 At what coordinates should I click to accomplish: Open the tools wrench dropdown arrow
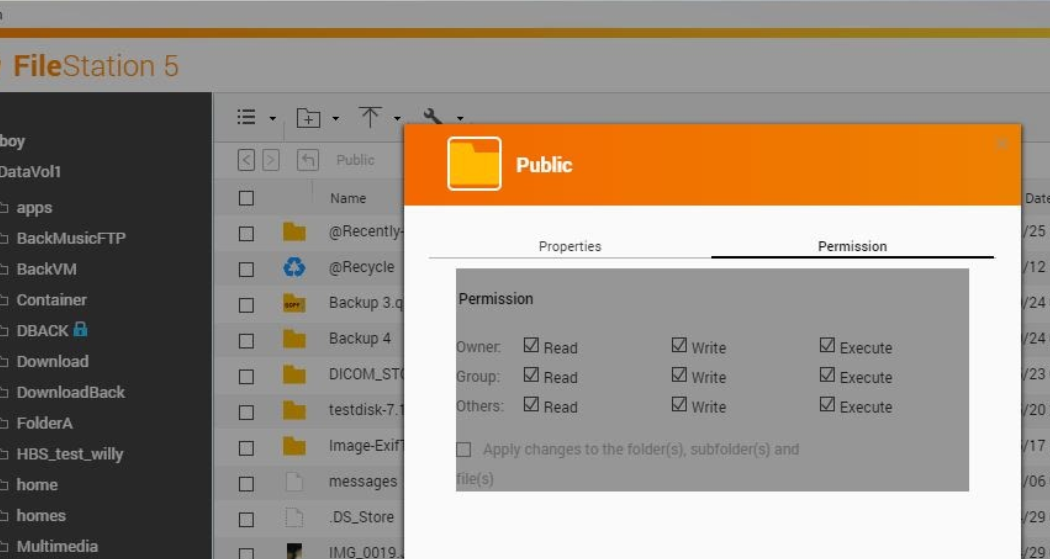460,119
